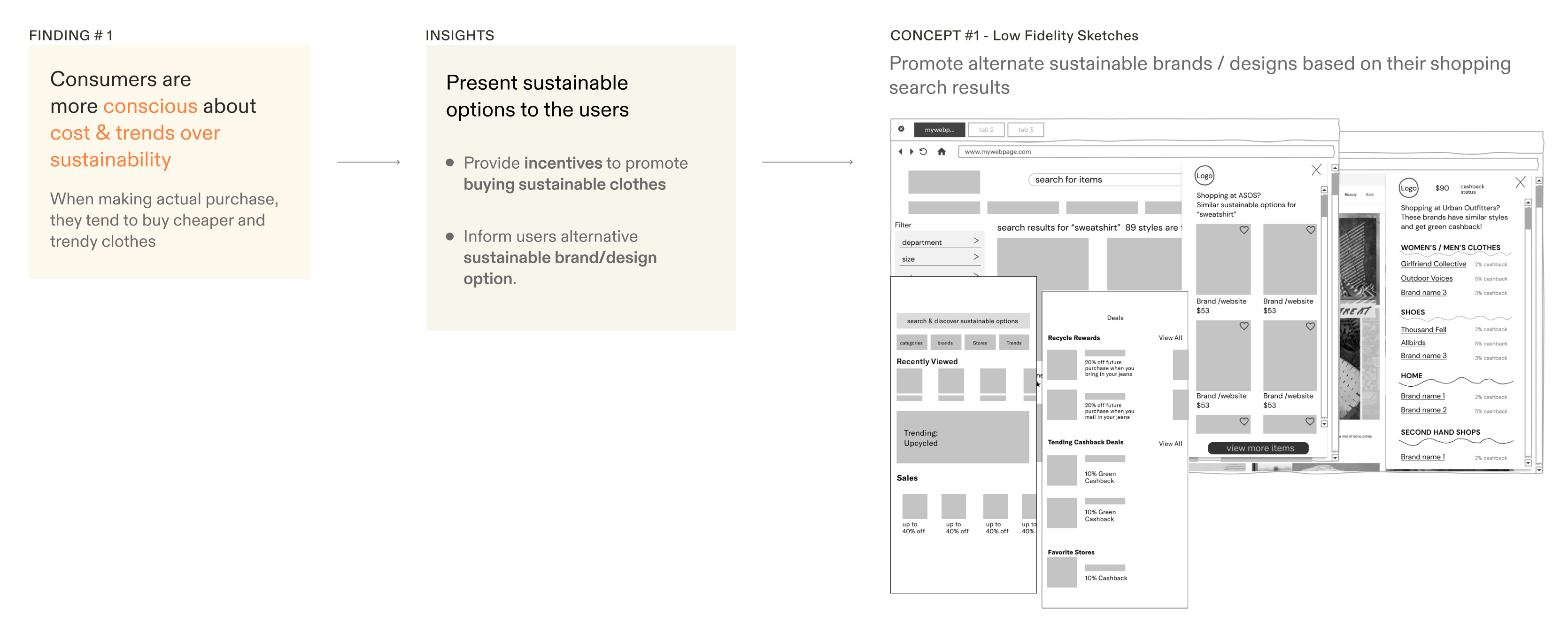Viewport: 1568px width, 640px height.
Task: Click the SECOND HAND SHOPS heading
Action: click(1440, 432)
